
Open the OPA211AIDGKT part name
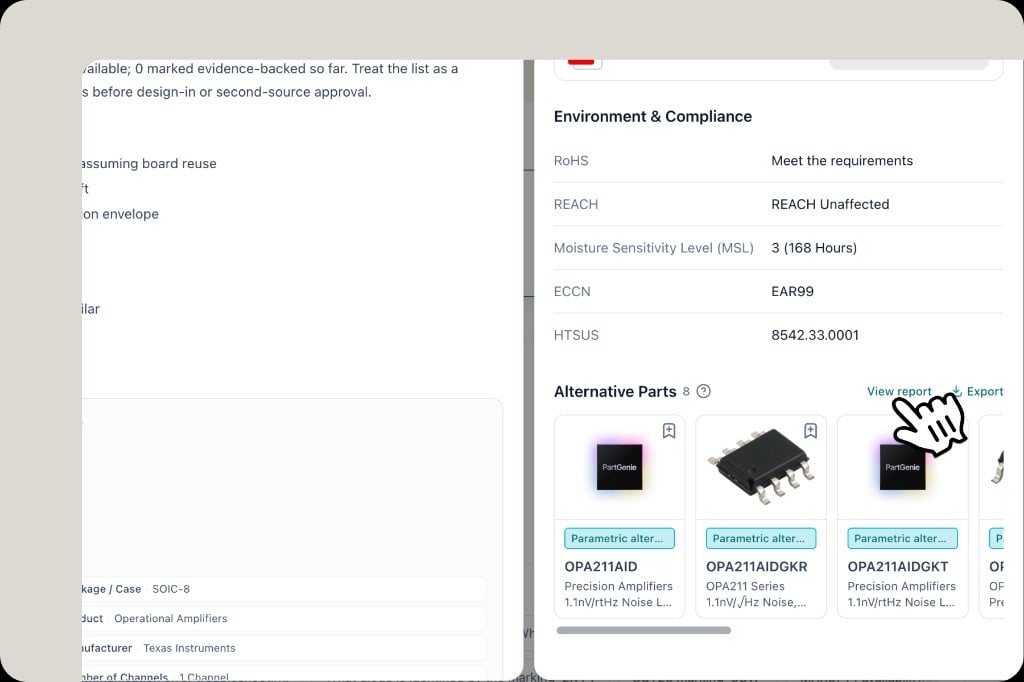pos(897,566)
